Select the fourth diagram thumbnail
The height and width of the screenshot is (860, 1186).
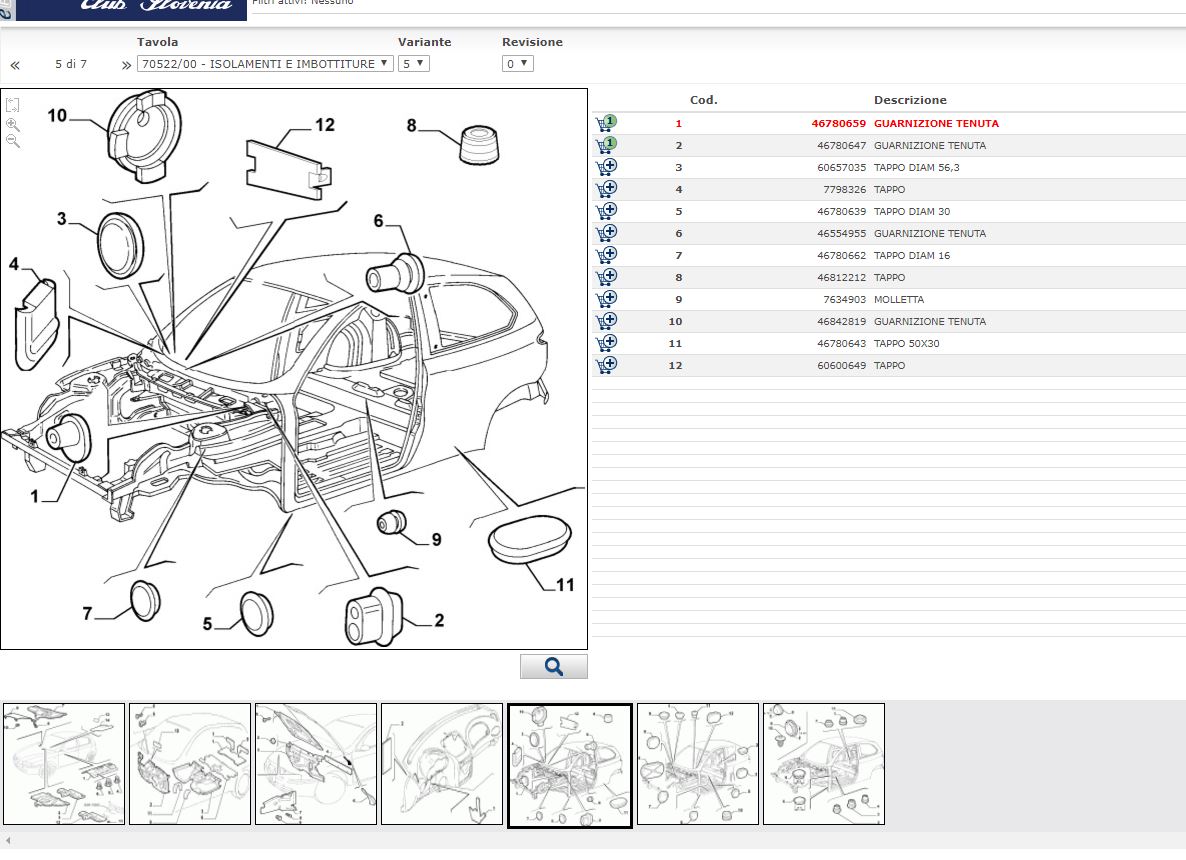pyautogui.click(x=442, y=764)
